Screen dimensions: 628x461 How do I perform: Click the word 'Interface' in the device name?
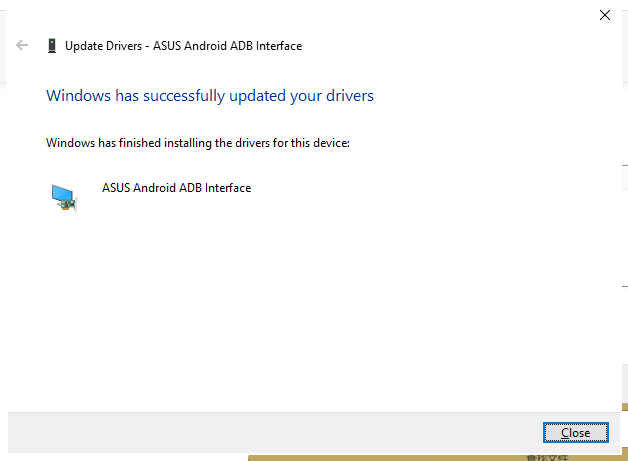(x=228, y=188)
